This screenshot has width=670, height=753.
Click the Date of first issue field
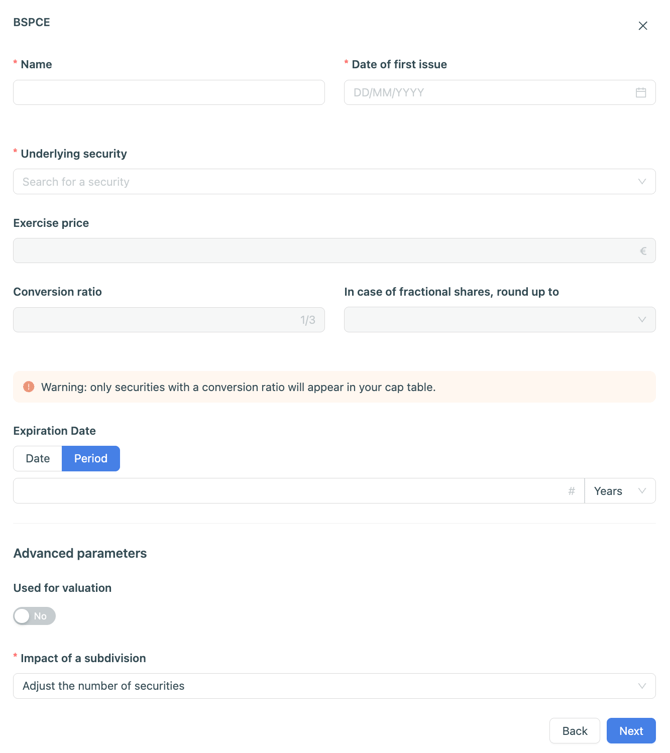(x=489, y=93)
